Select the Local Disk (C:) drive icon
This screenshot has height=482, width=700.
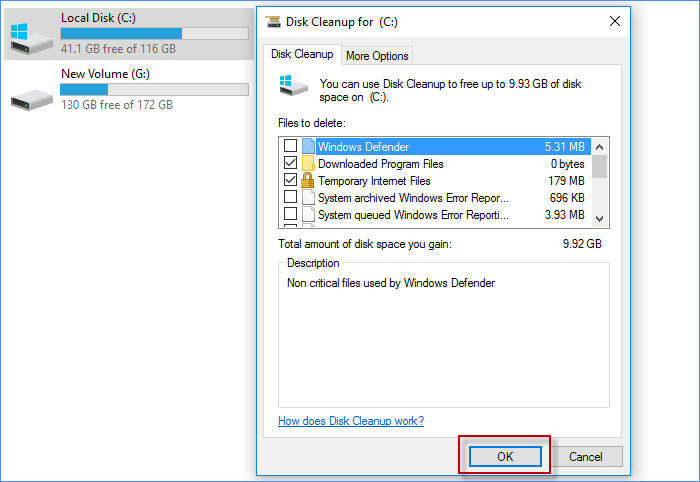(31, 39)
